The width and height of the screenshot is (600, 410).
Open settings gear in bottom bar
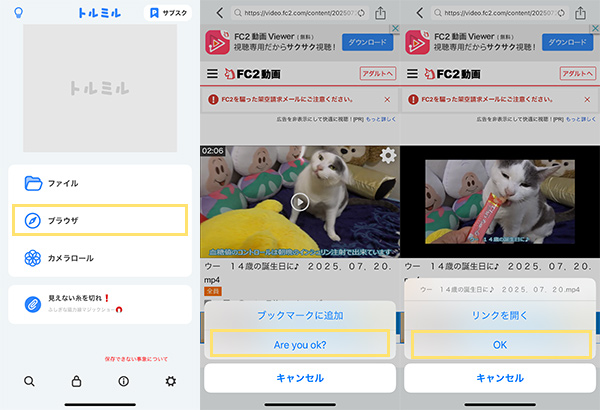(171, 381)
